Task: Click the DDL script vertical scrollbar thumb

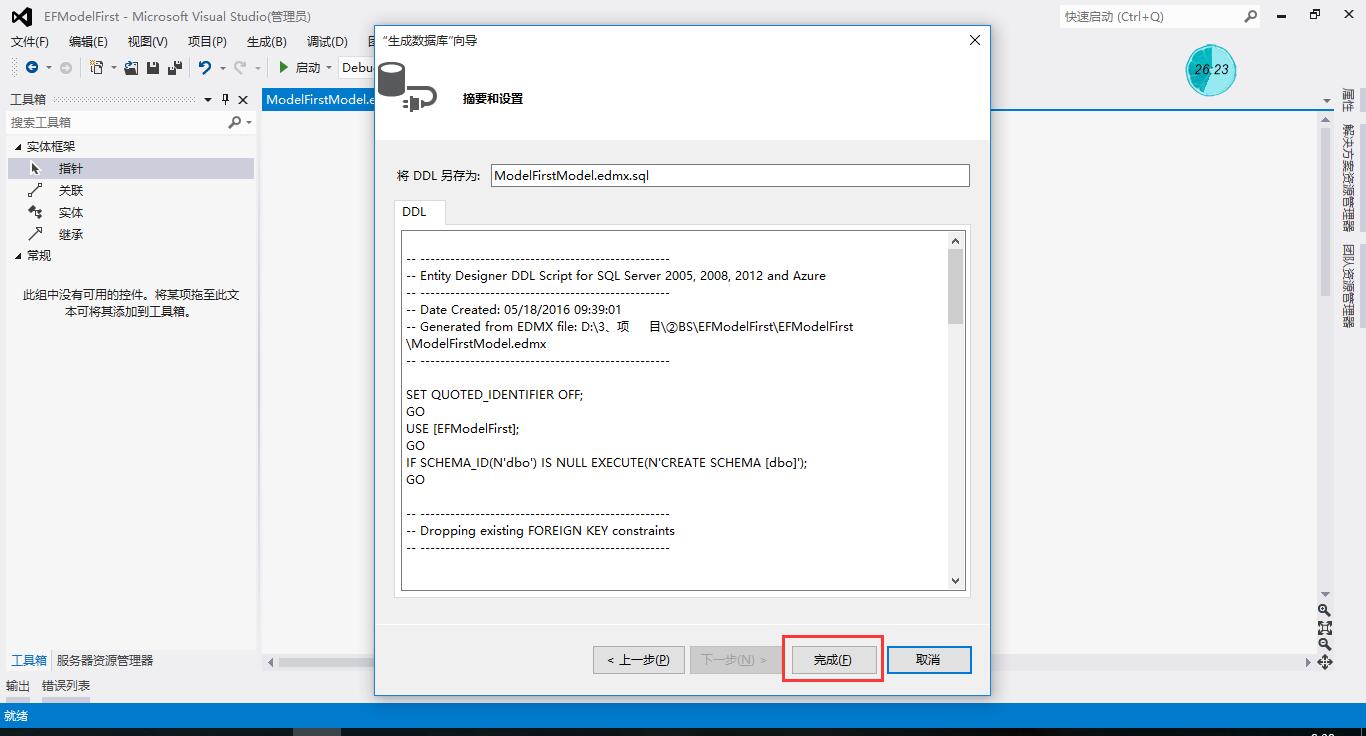Action: click(x=955, y=286)
